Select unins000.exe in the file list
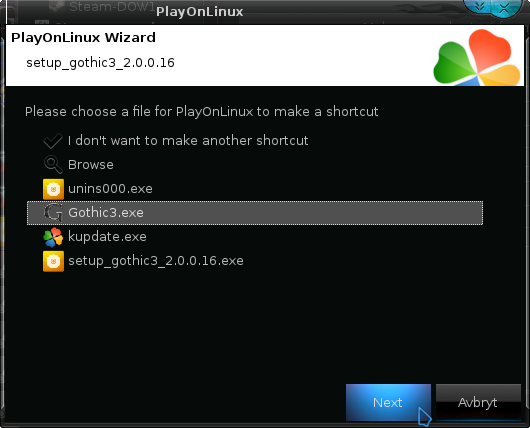Viewport: 530px width, 428px height. (x=110, y=189)
